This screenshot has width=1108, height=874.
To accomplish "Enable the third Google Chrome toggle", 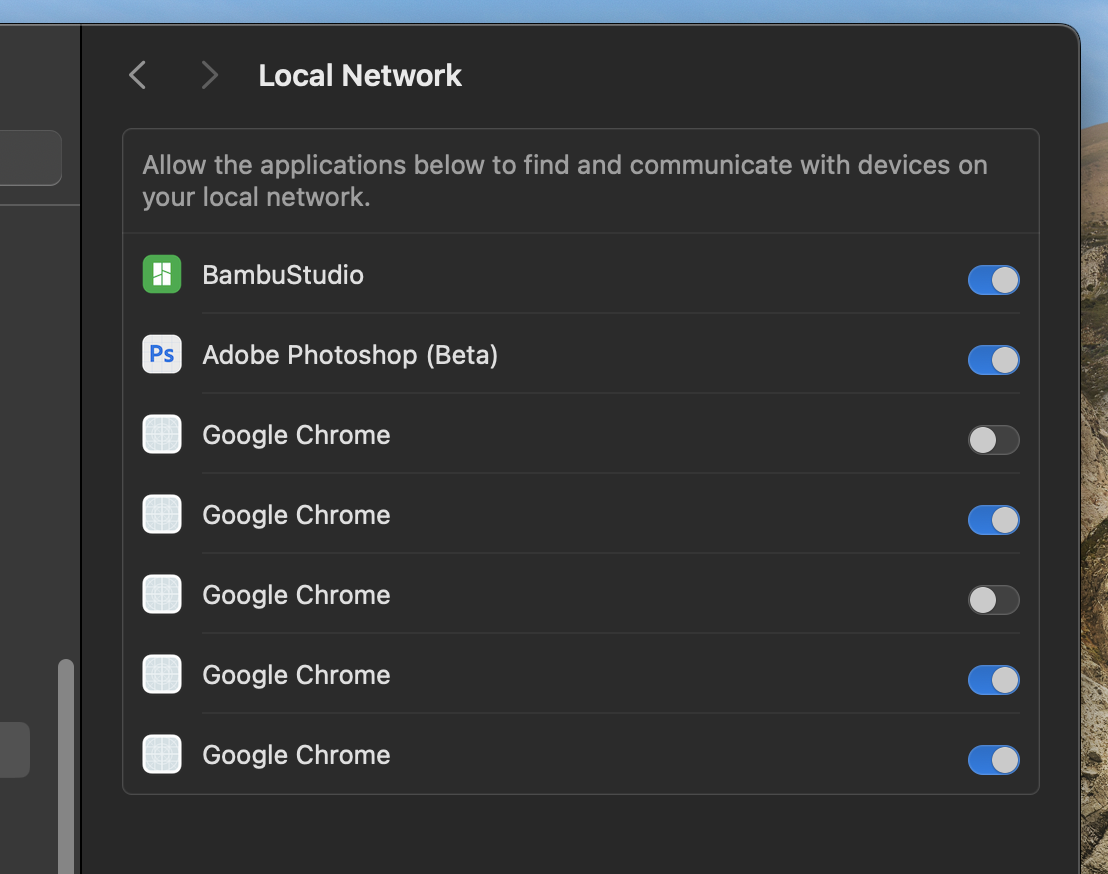I will [993, 600].
